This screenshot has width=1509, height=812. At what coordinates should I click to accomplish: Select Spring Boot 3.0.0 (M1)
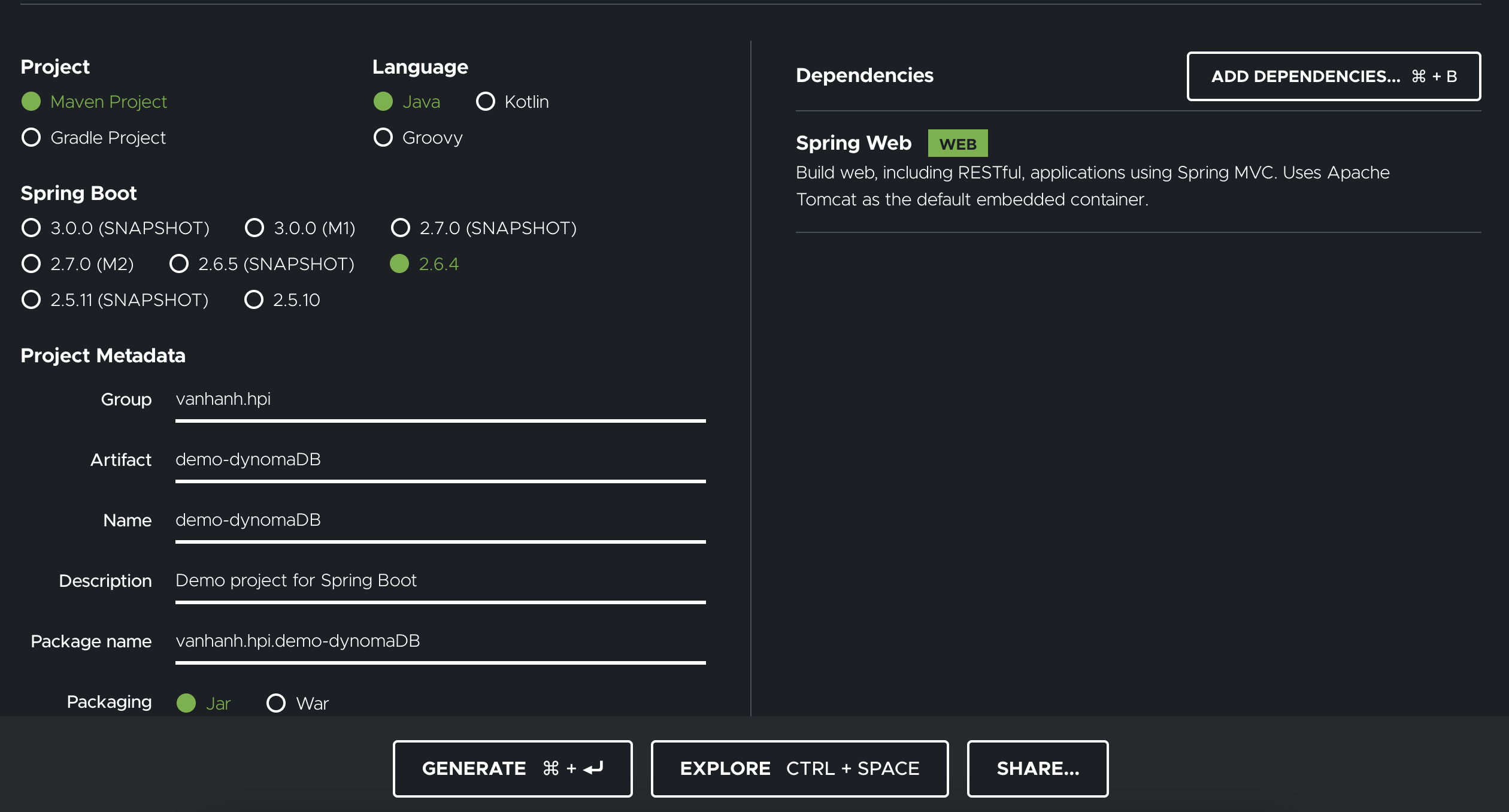click(x=254, y=228)
